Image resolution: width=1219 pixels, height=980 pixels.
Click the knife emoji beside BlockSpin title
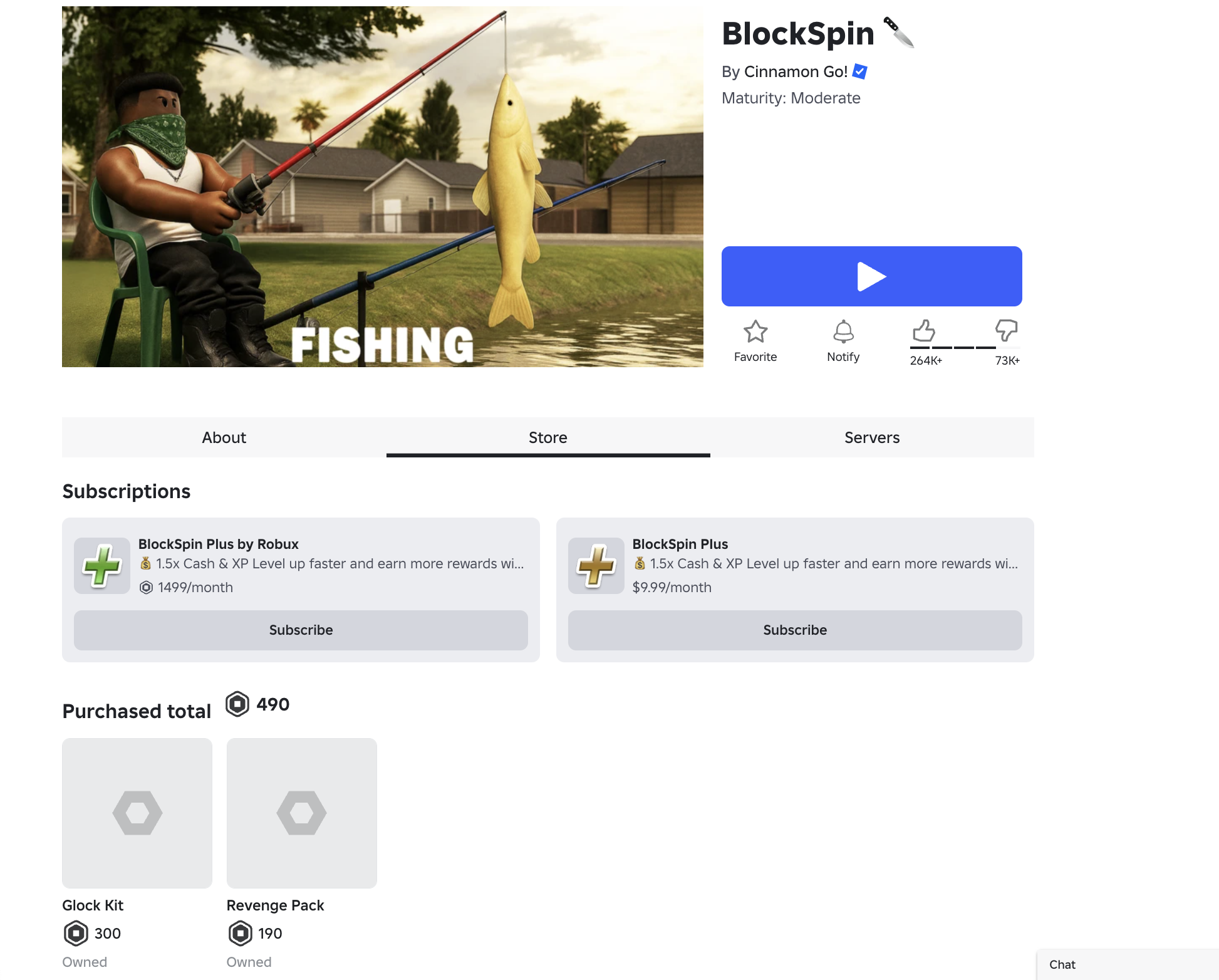pyautogui.click(x=899, y=33)
